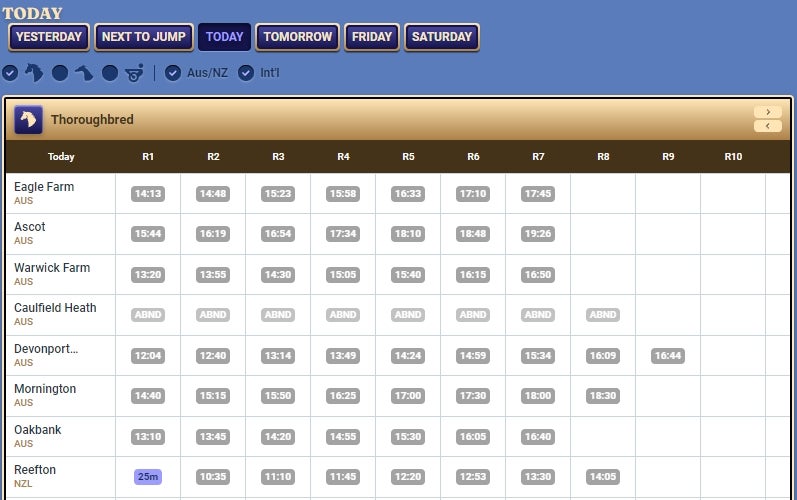Viewport: 797px width, 500px height.
Task: Open Eagle Farm race 1 at 14:13
Action: click(x=148, y=194)
